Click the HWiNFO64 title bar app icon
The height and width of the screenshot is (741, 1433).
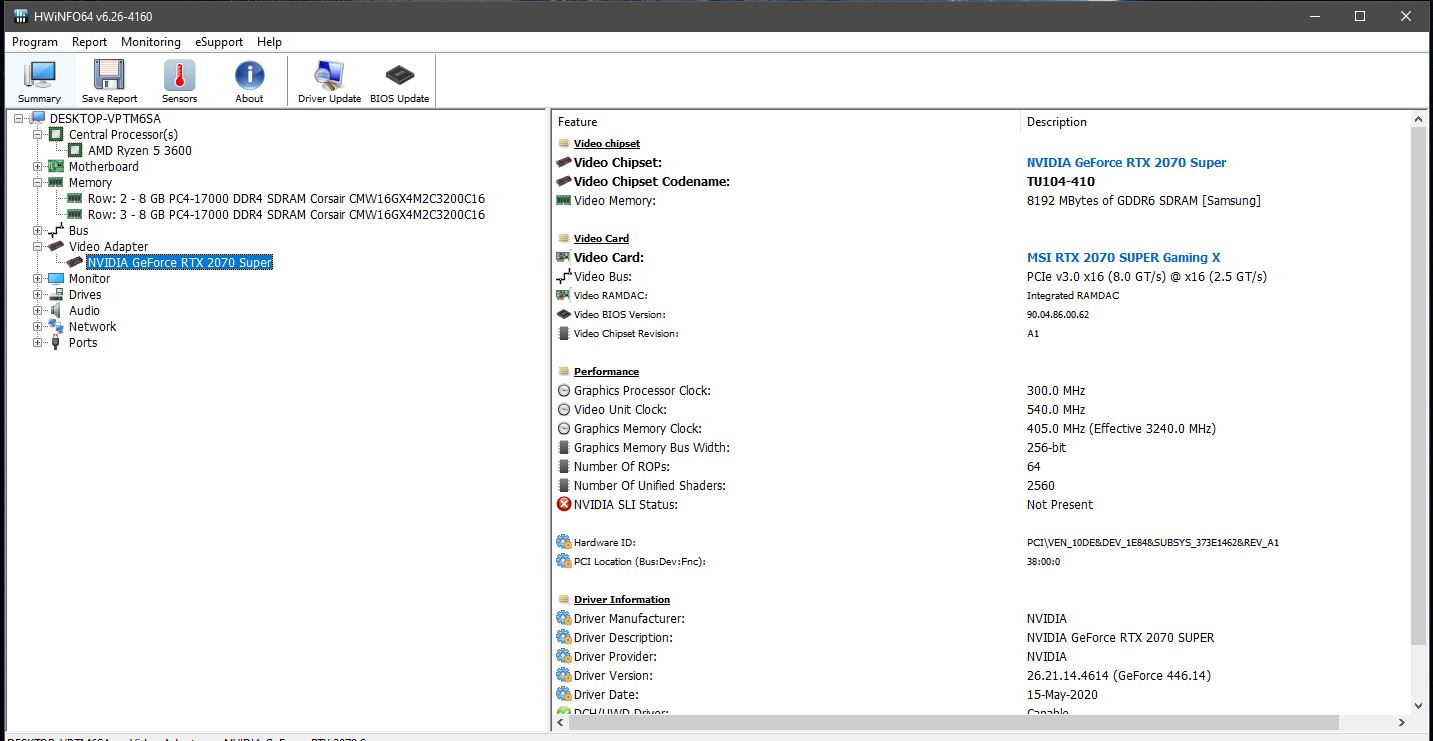coord(21,17)
